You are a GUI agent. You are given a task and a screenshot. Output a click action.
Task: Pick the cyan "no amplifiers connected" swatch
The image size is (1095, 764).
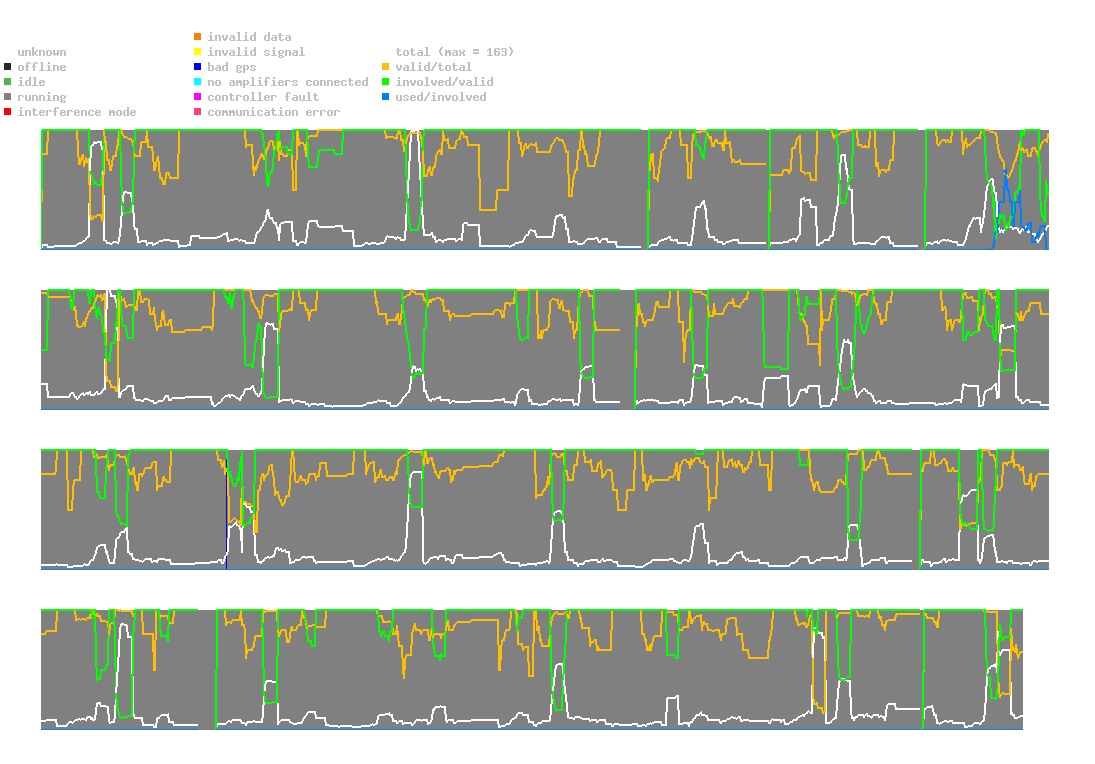click(x=198, y=82)
